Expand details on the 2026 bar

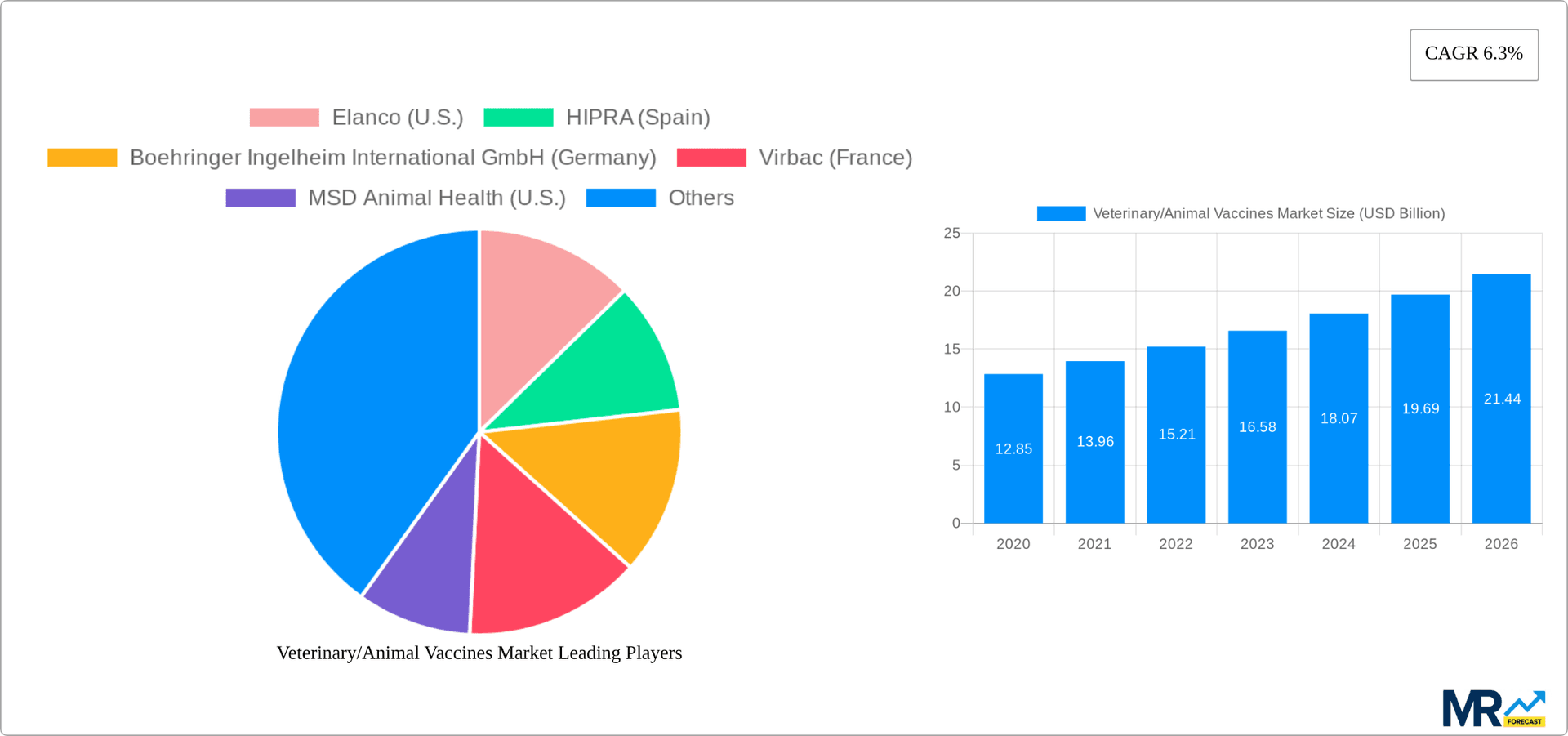pyautogui.click(x=1501, y=392)
